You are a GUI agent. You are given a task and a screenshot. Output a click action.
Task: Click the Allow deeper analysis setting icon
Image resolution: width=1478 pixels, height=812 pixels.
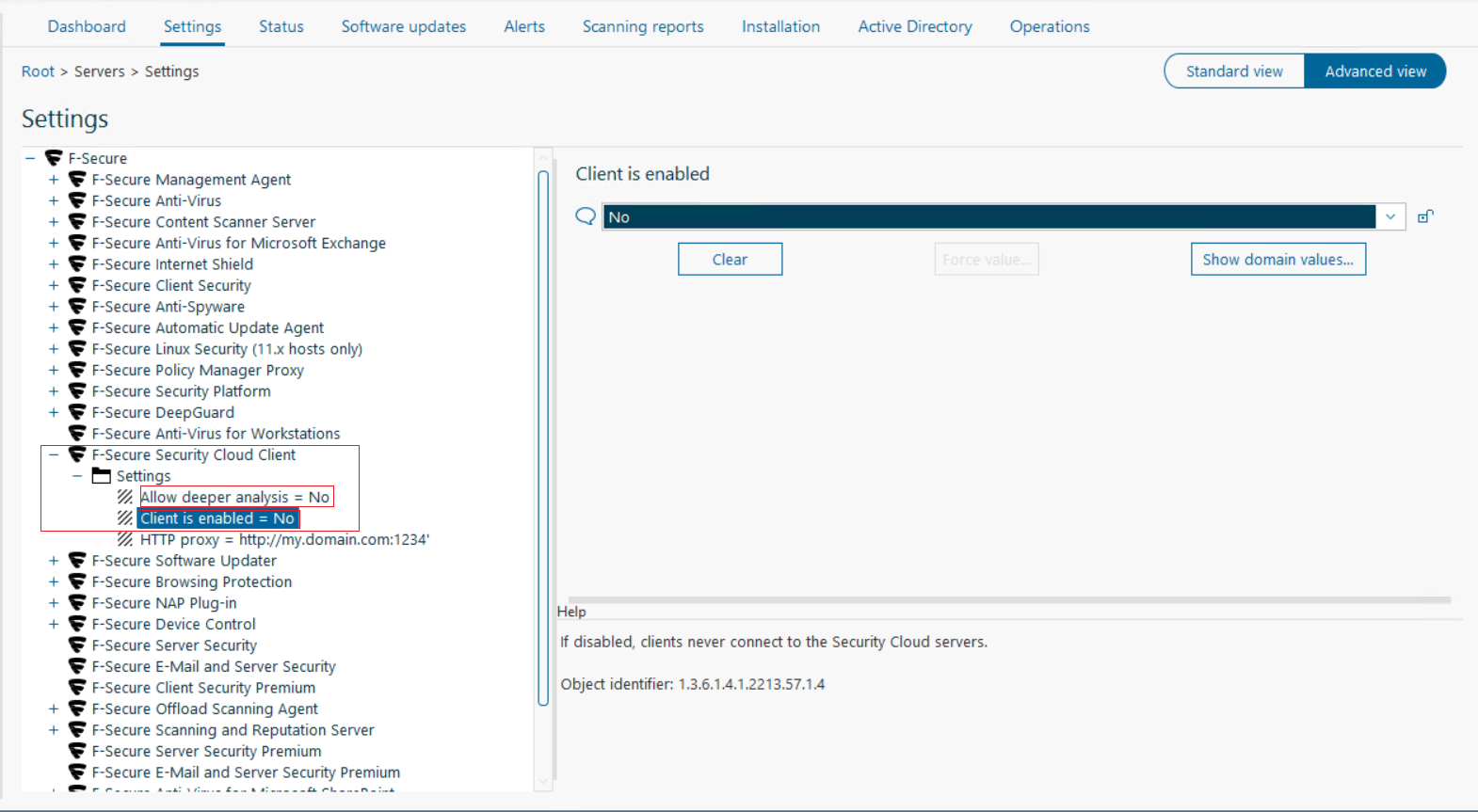point(125,497)
